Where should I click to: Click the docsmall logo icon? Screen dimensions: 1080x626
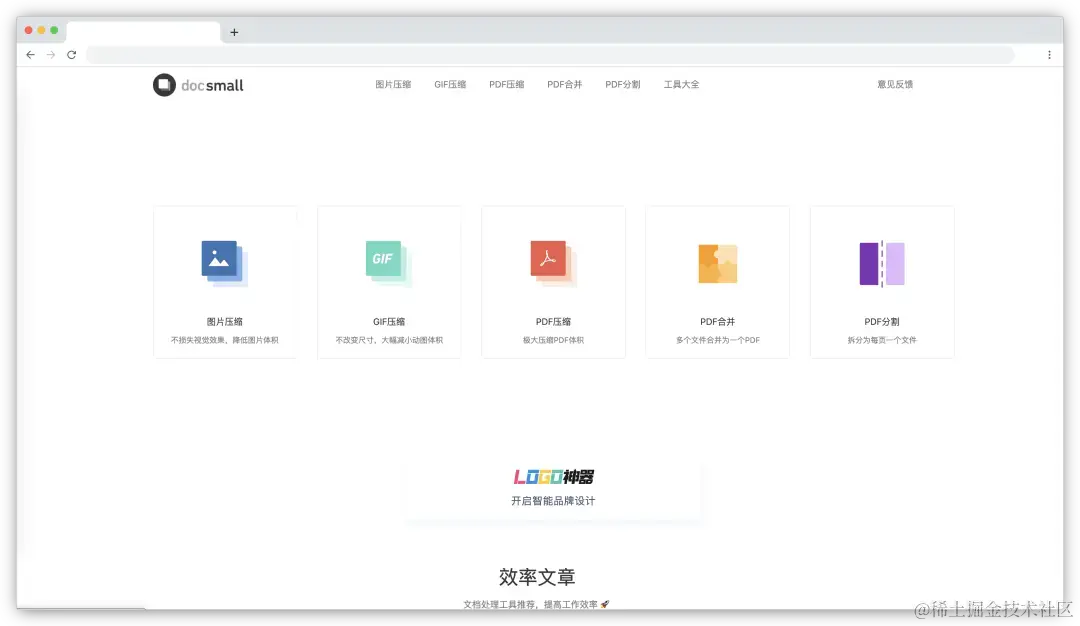point(164,85)
